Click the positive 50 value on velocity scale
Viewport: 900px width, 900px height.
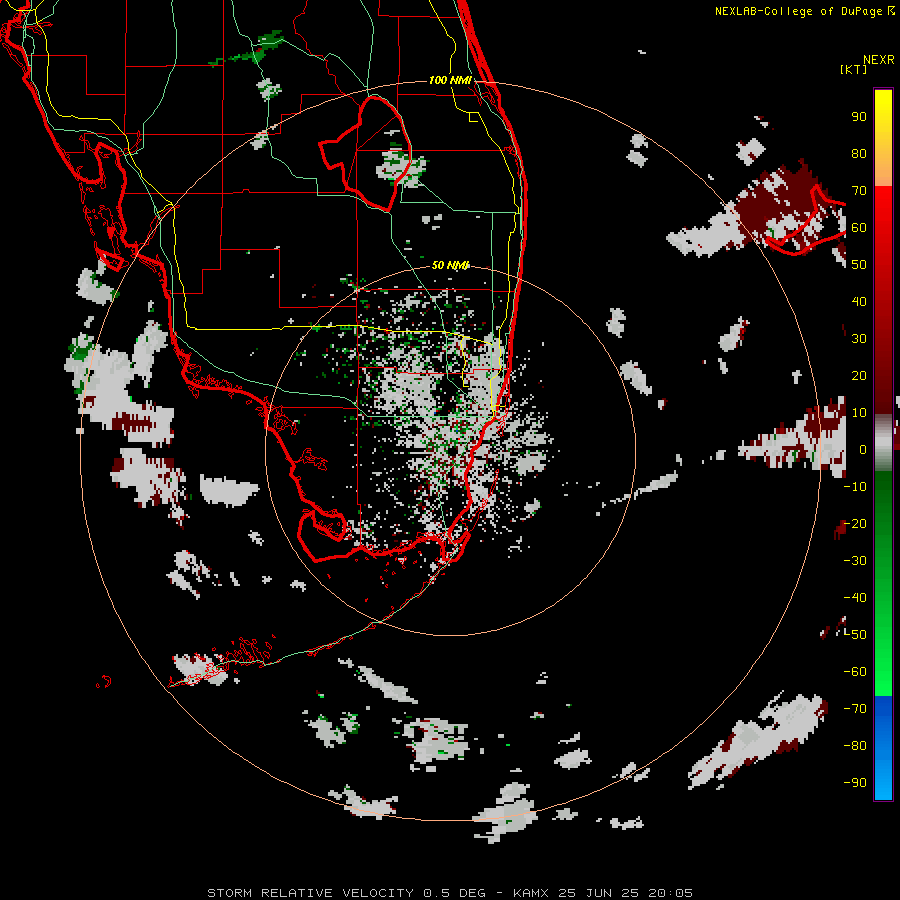tap(859, 265)
